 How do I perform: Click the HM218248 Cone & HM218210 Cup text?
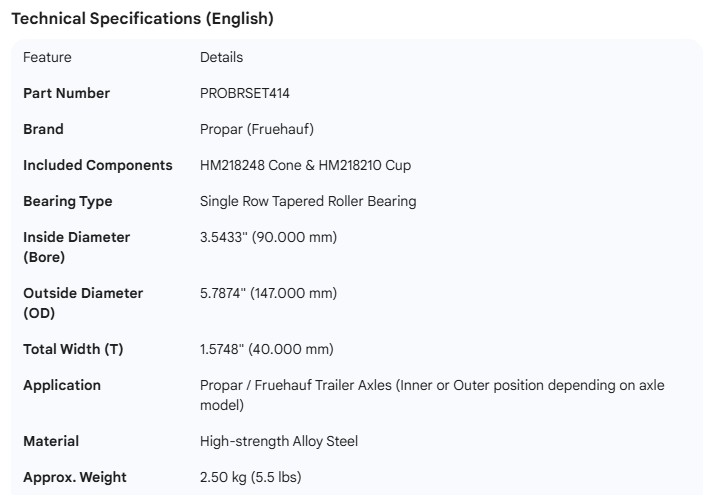305,165
